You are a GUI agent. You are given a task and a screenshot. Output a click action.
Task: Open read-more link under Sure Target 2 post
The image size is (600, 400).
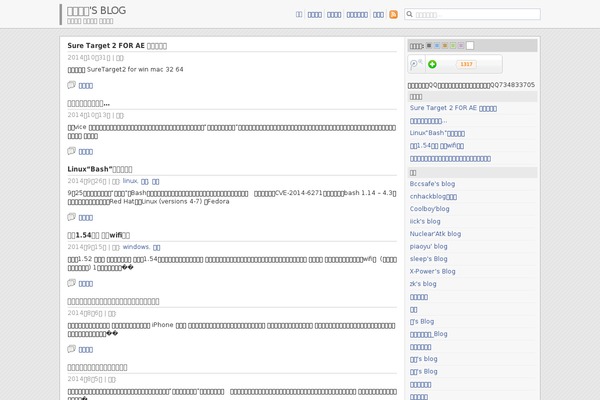(86, 86)
